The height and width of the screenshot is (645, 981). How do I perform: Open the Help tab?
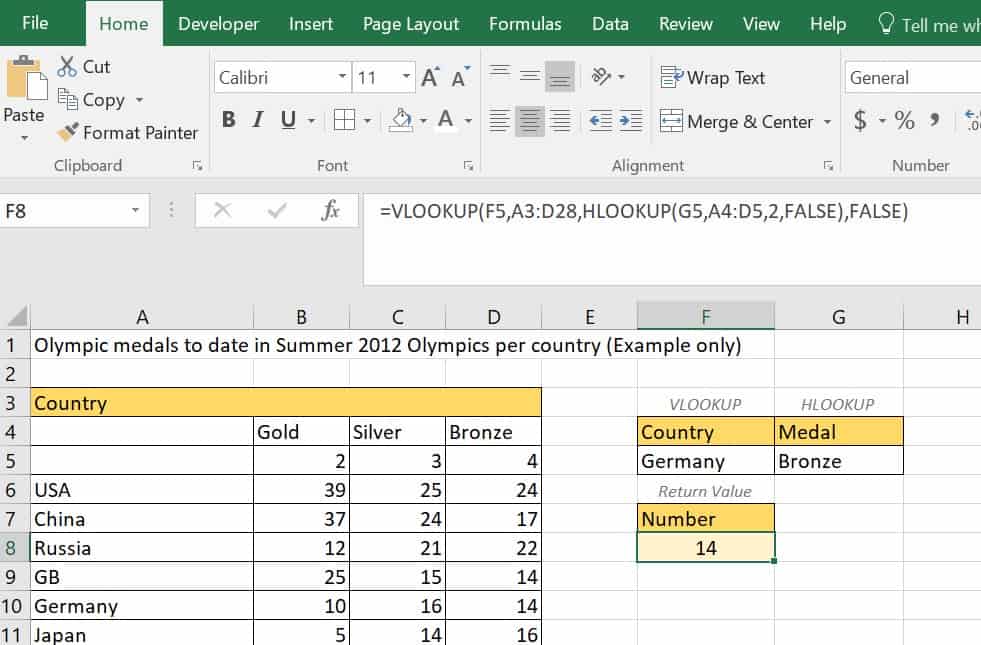click(x=828, y=24)
